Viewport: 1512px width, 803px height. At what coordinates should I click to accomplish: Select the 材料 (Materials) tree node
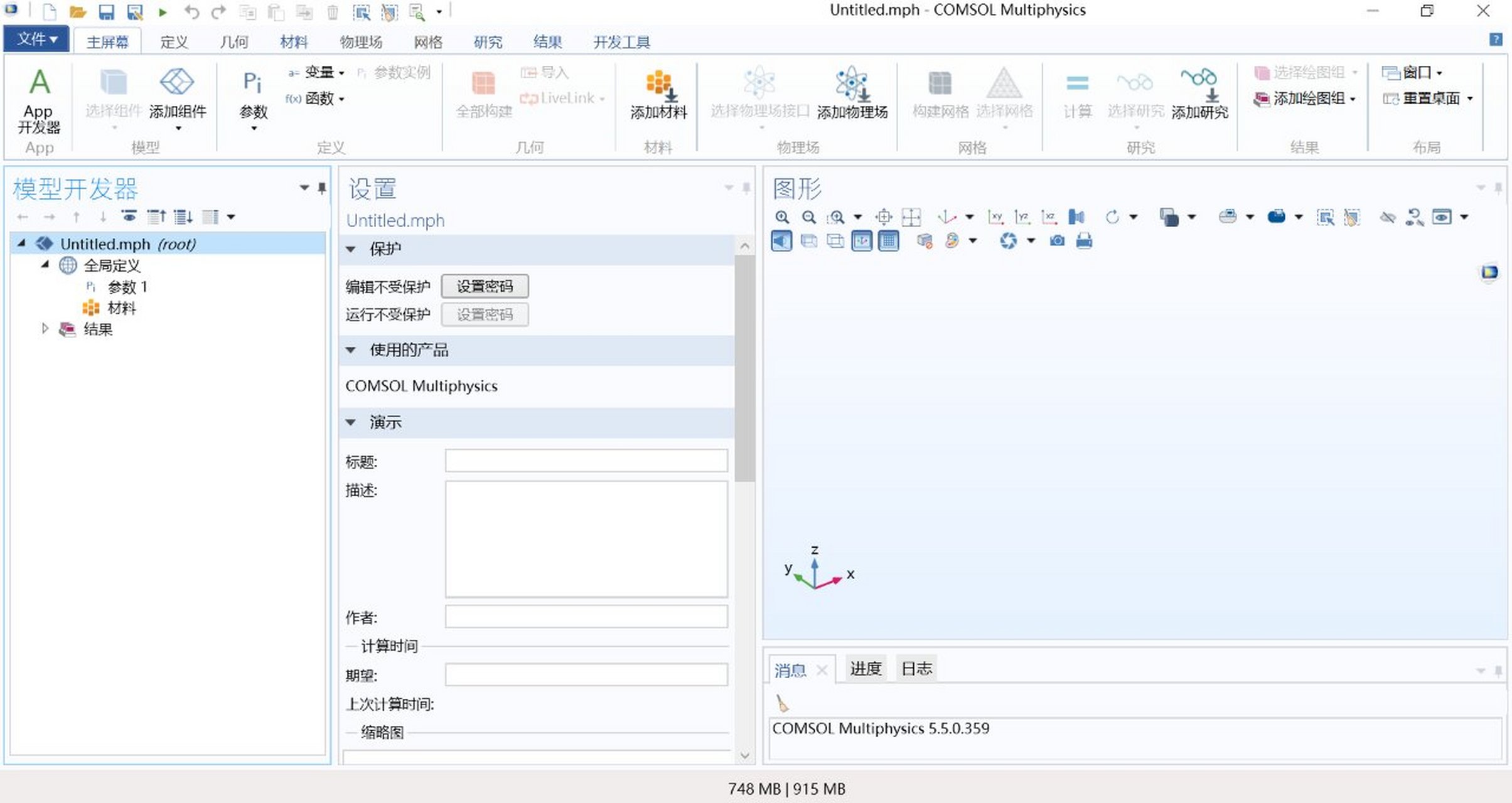[x=121, y=308]
